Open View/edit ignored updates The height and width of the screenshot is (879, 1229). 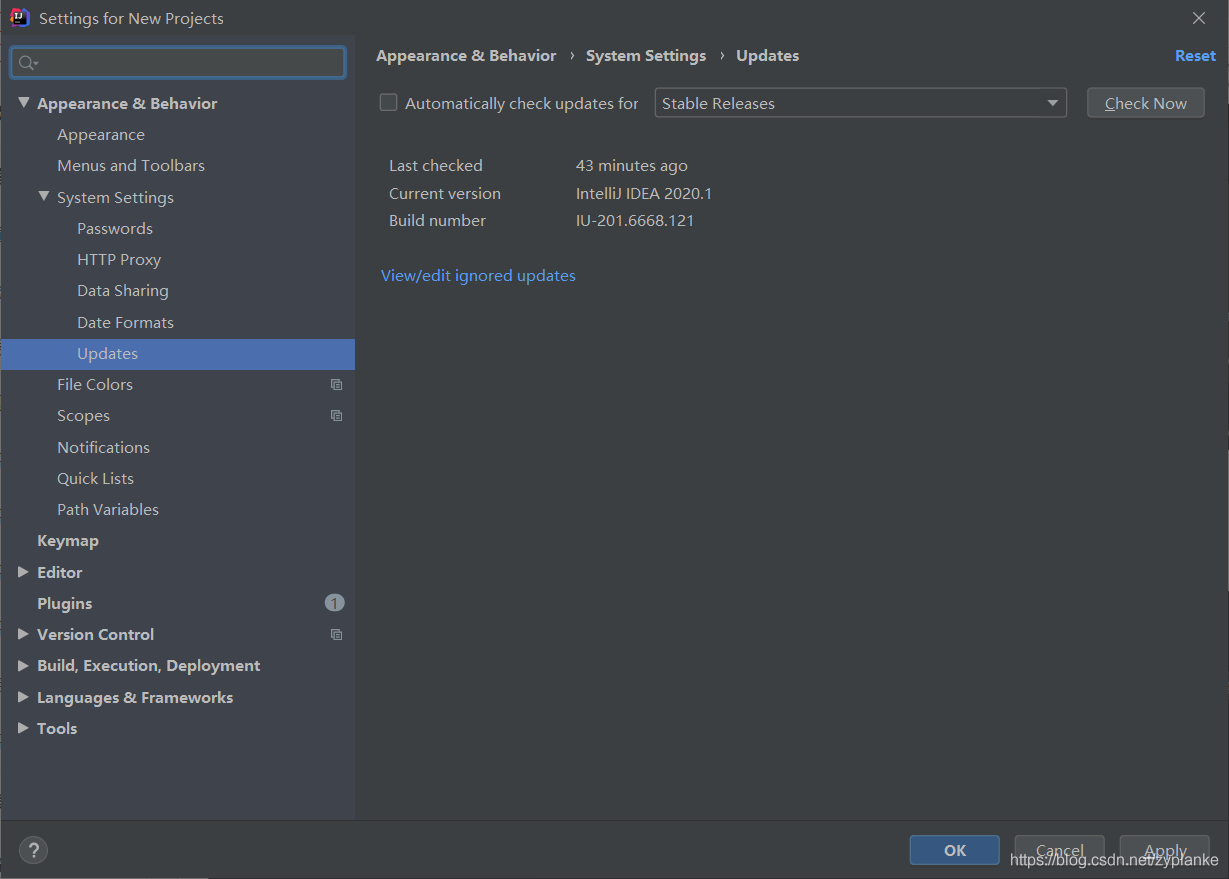(478, 275)
